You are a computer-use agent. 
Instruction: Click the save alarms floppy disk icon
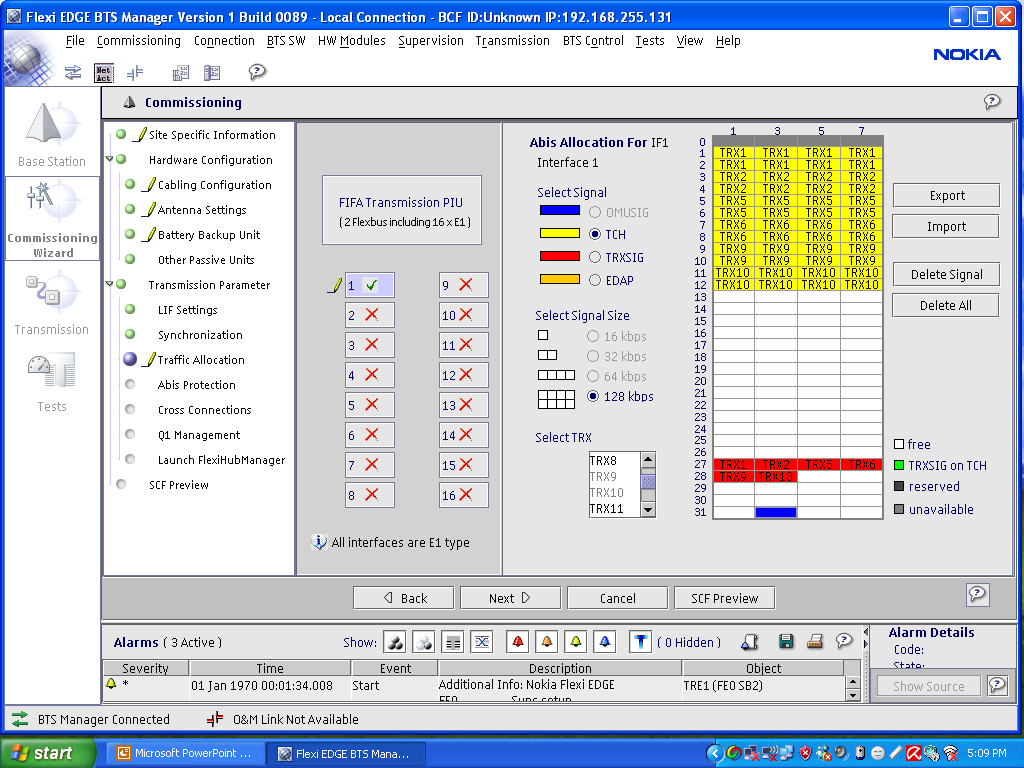point(786,642)
